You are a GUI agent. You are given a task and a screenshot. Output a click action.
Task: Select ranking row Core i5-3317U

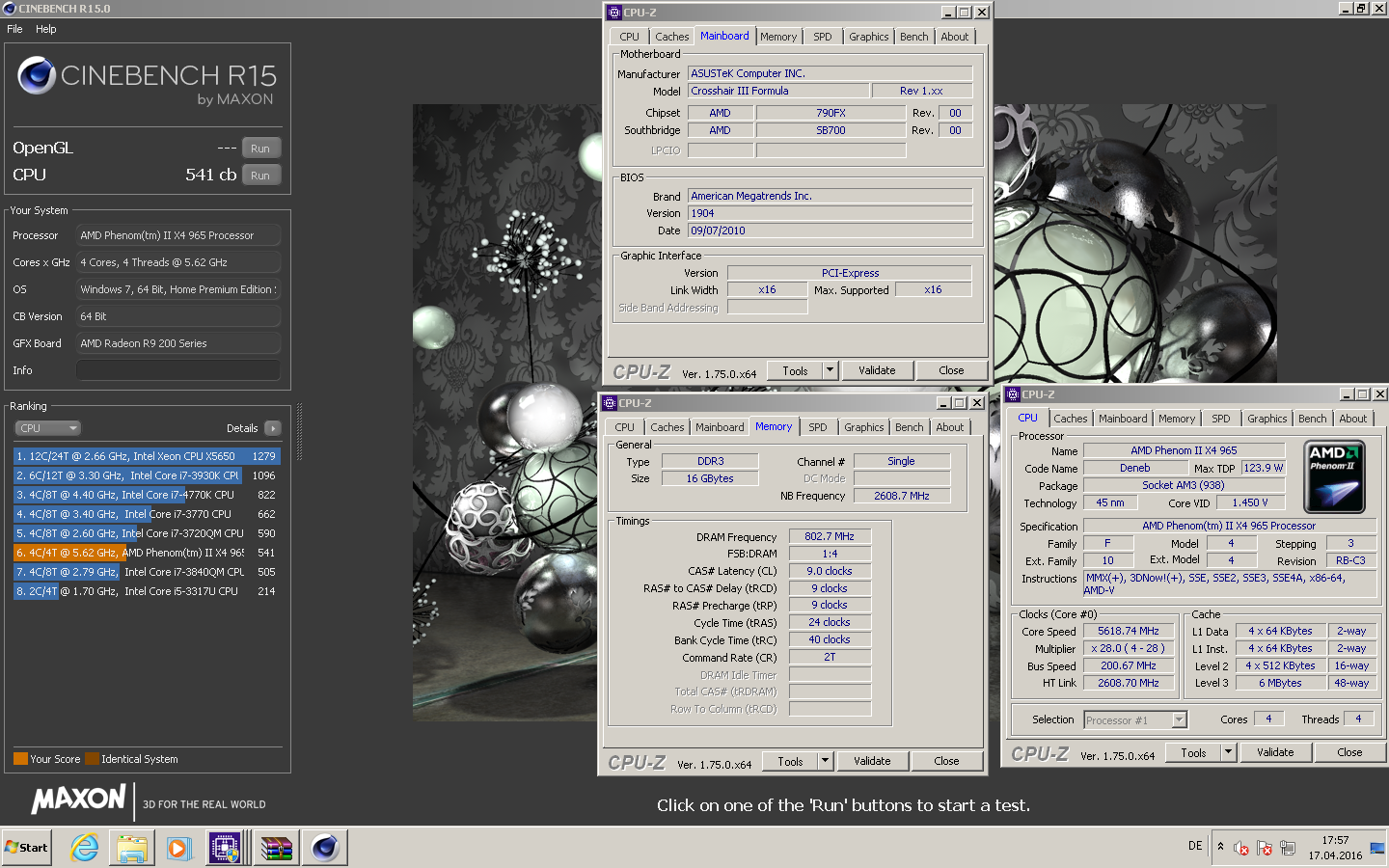pos(147,591)
